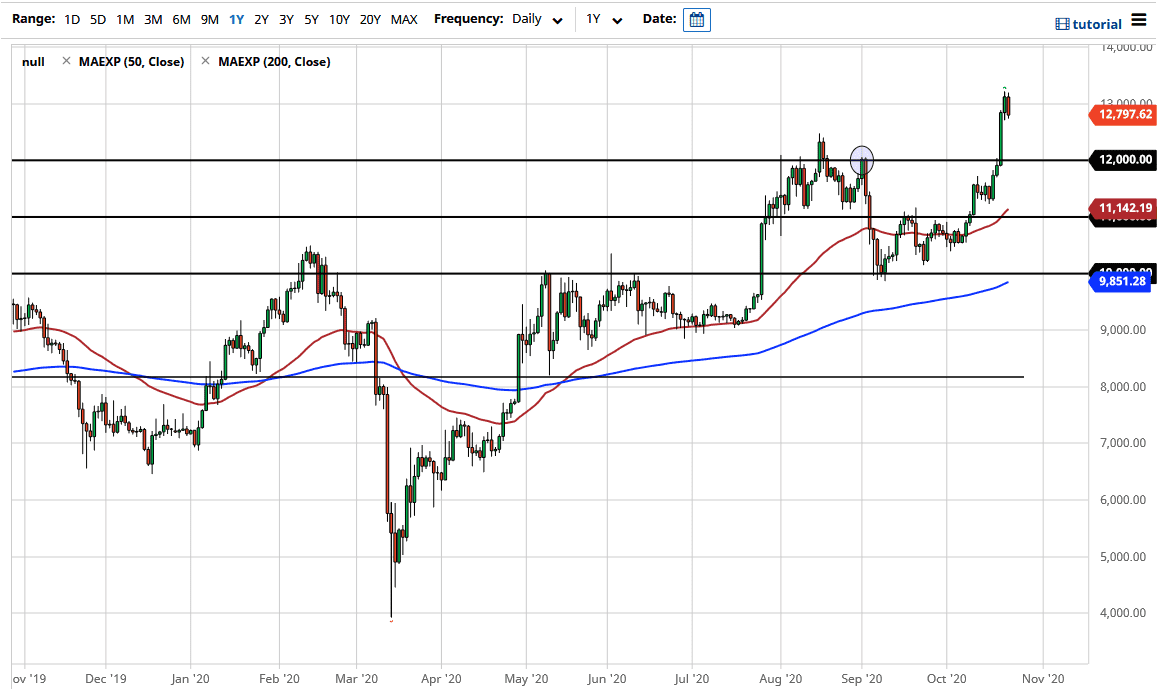The width and height of the screenshot is (1158, 698).
Task: Click the 9,000.00 price axis label
Action: click(1123, 330)
